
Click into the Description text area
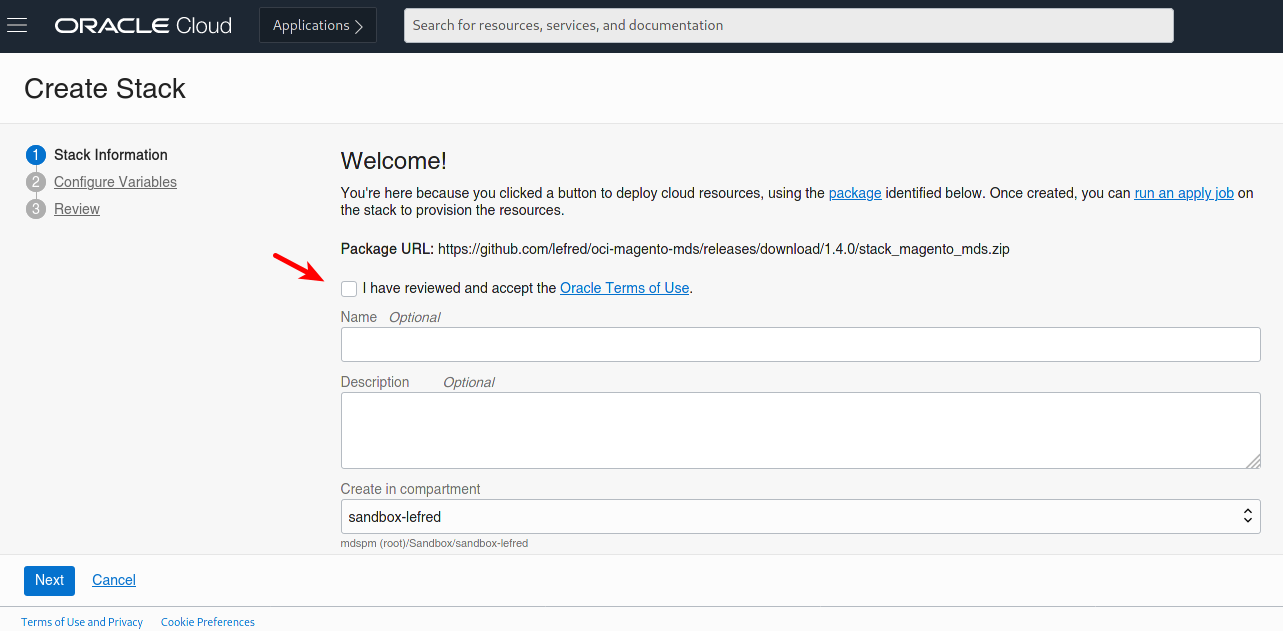coord(800,430)
